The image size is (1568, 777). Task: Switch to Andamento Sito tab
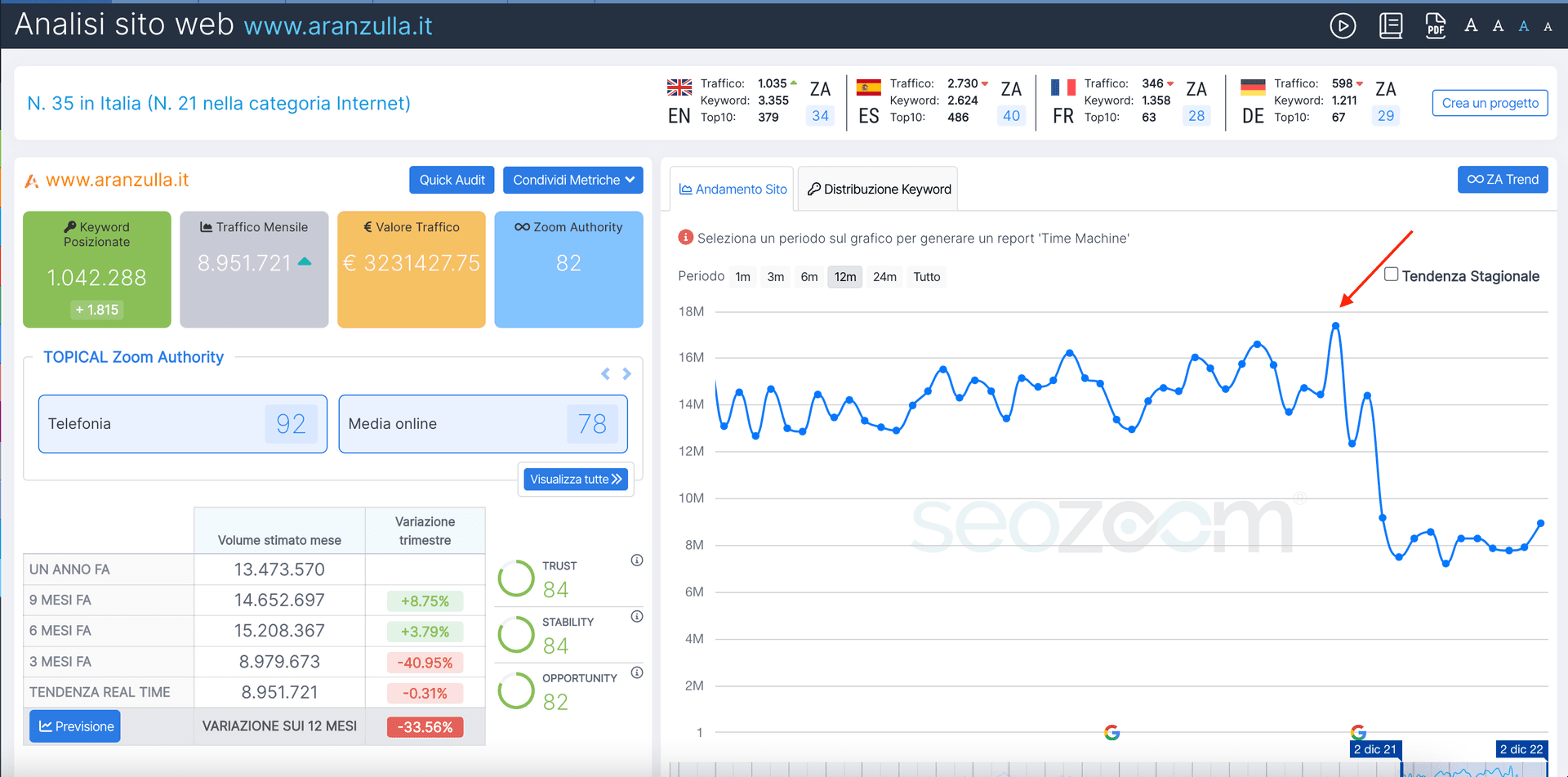click(x=733, y=190)
